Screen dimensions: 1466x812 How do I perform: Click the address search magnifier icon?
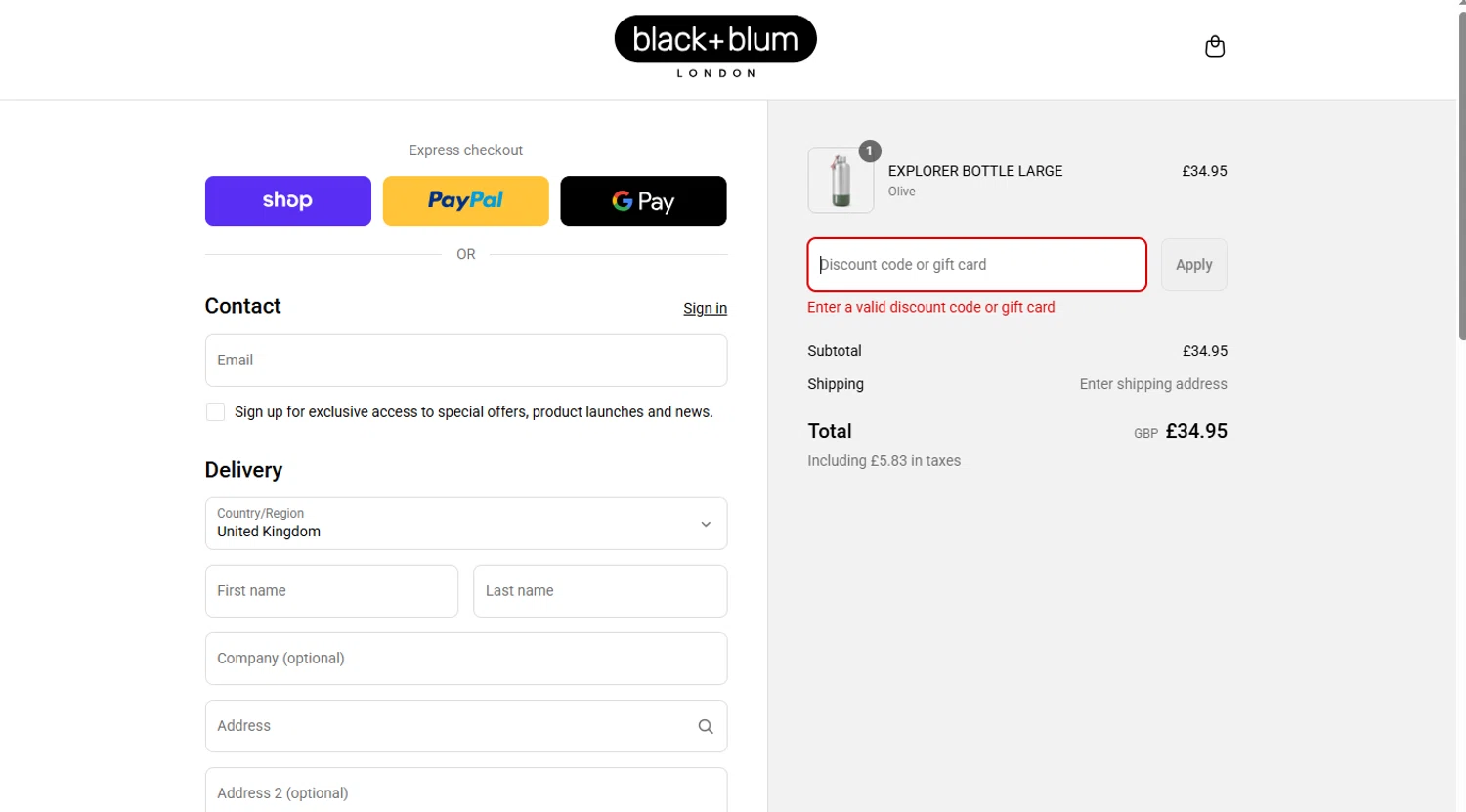(x=706, y=726)
